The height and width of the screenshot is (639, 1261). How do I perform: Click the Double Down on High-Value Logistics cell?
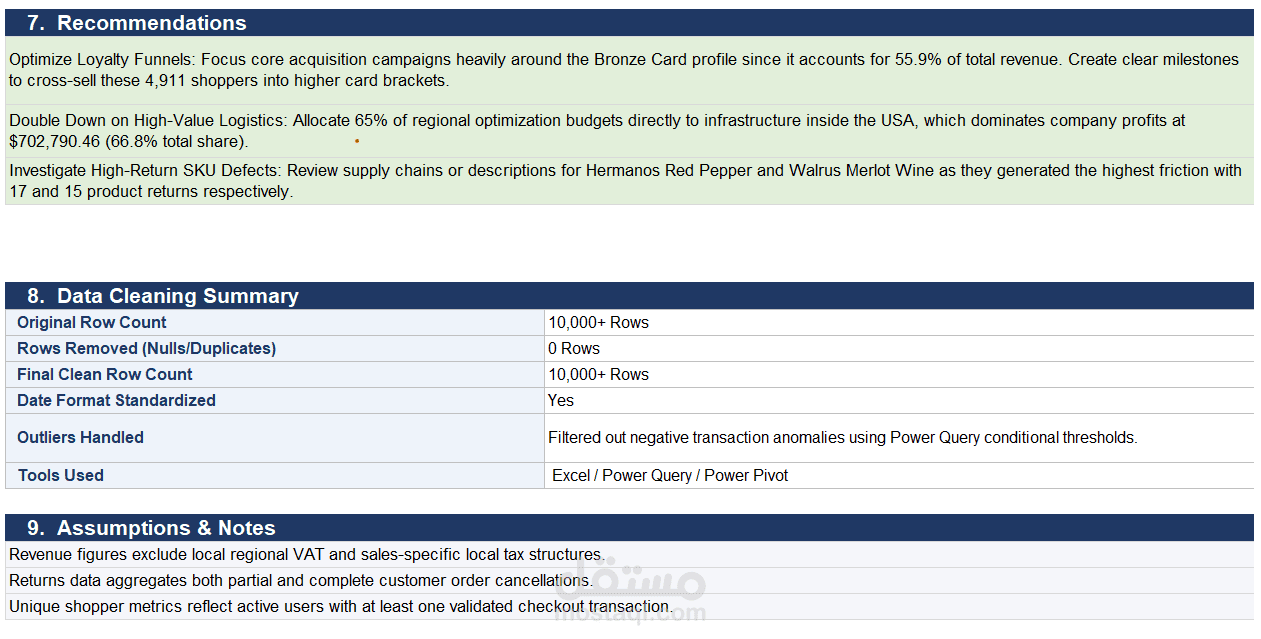point(629,131)
